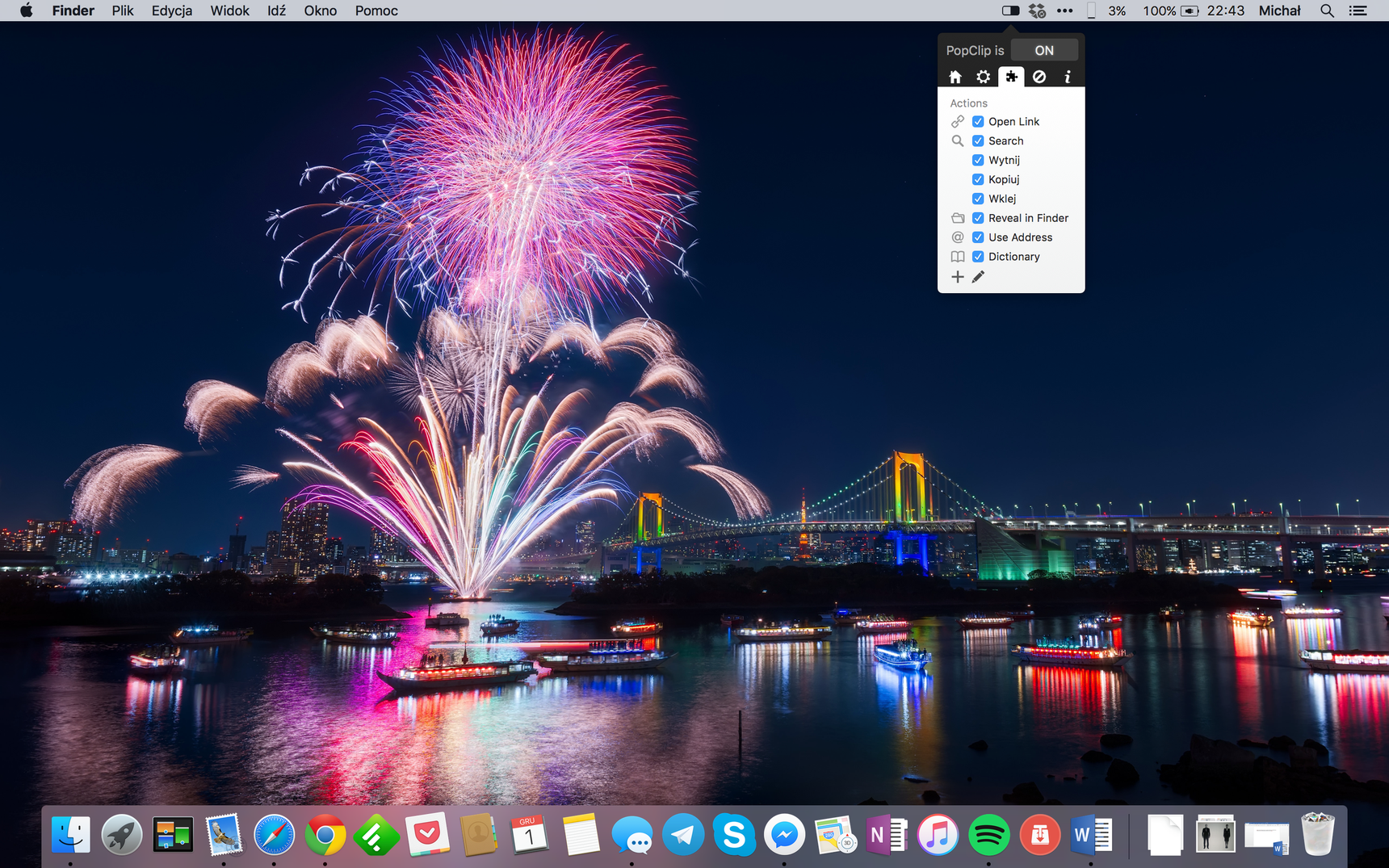This screenshot has width=1389, height=868.
Task: Uncheck the Wklej action checkbox
Action: (x=978, y=199)
